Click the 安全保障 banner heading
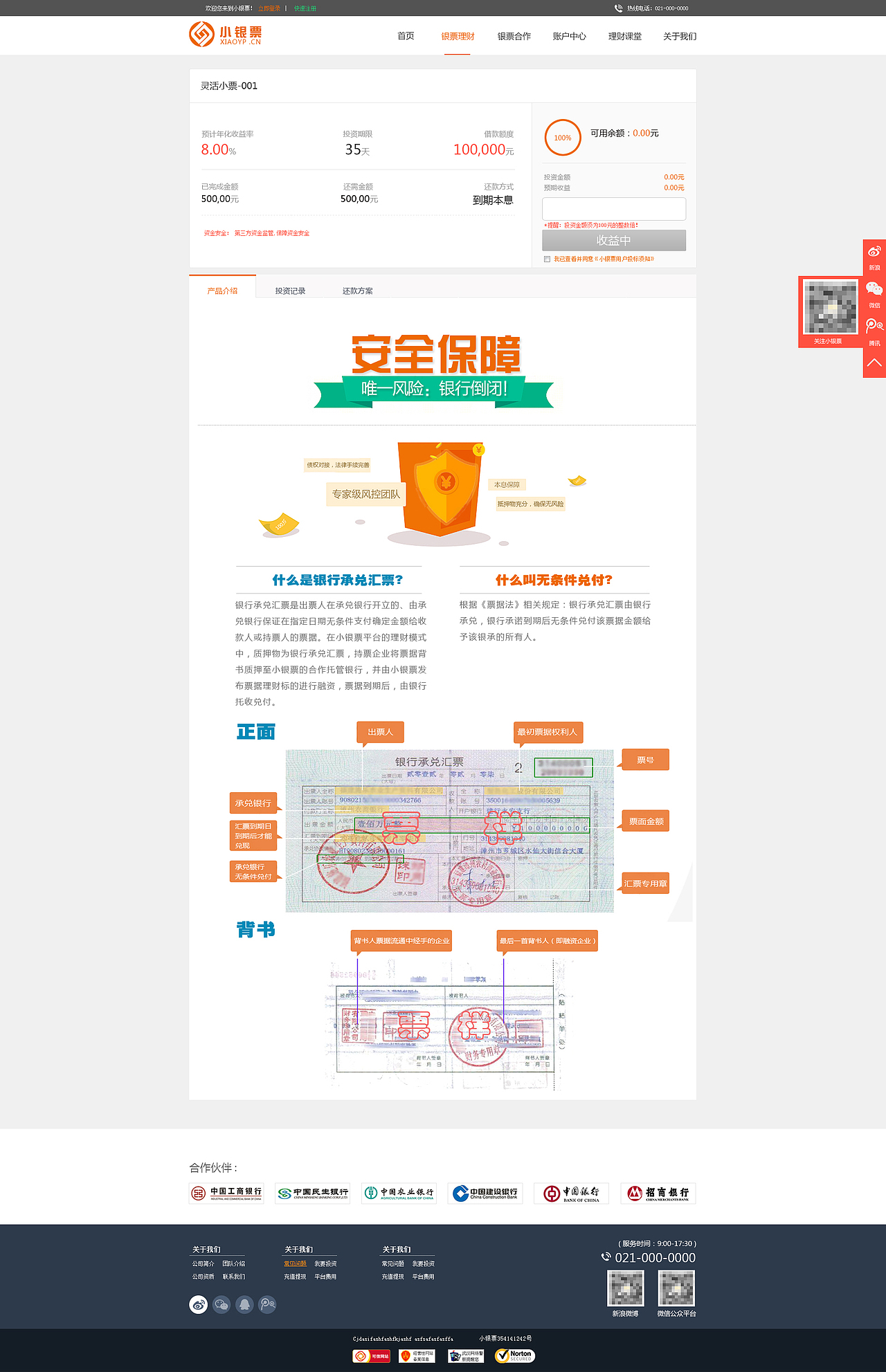 point(435,354)
